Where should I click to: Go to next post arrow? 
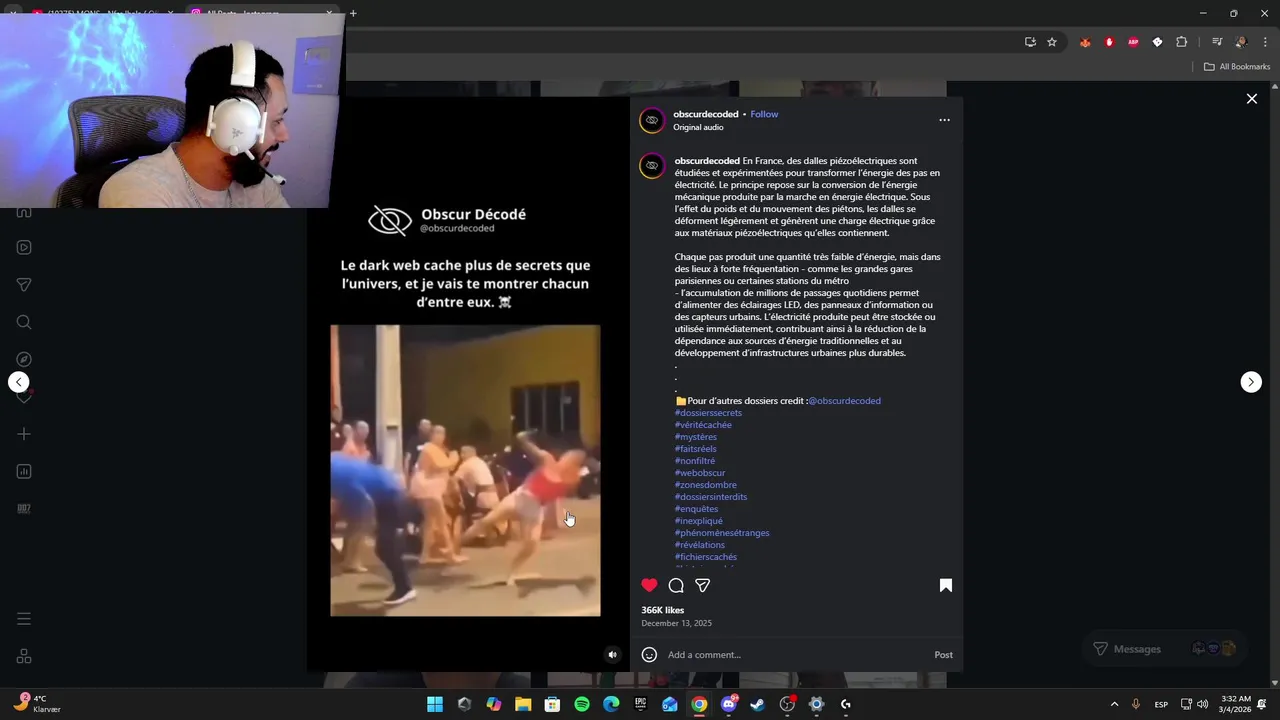point(1251,382)
